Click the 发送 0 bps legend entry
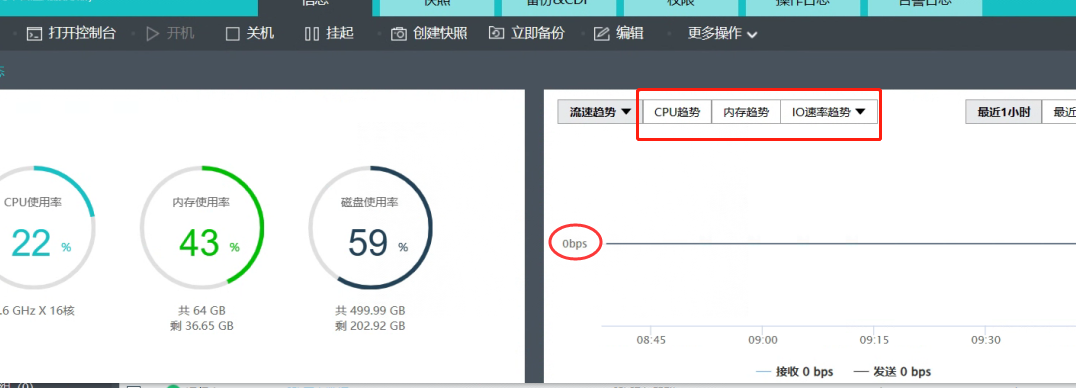1076x388 pixels. coord(892,372)
